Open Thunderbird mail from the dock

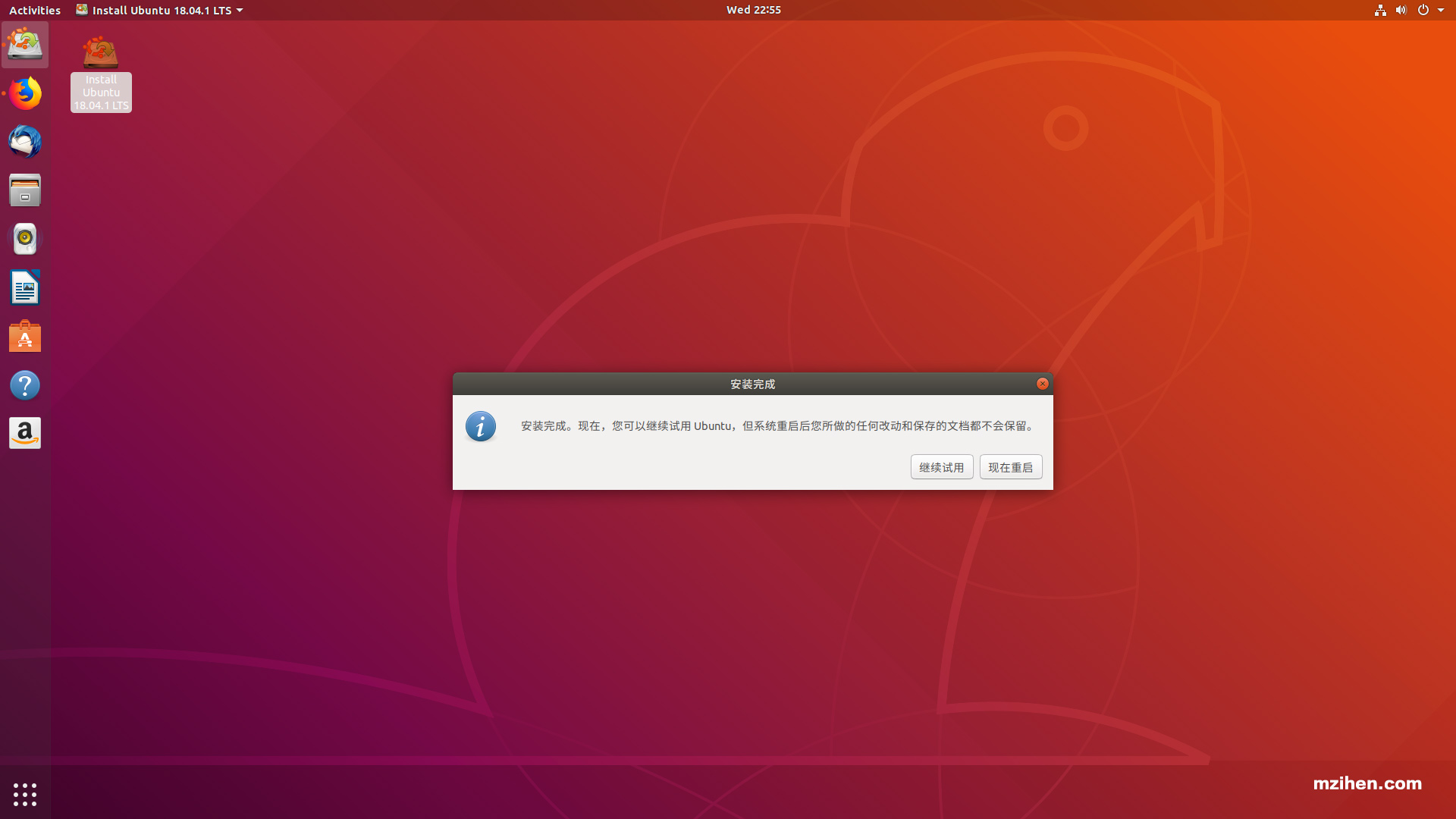(25, 142)
